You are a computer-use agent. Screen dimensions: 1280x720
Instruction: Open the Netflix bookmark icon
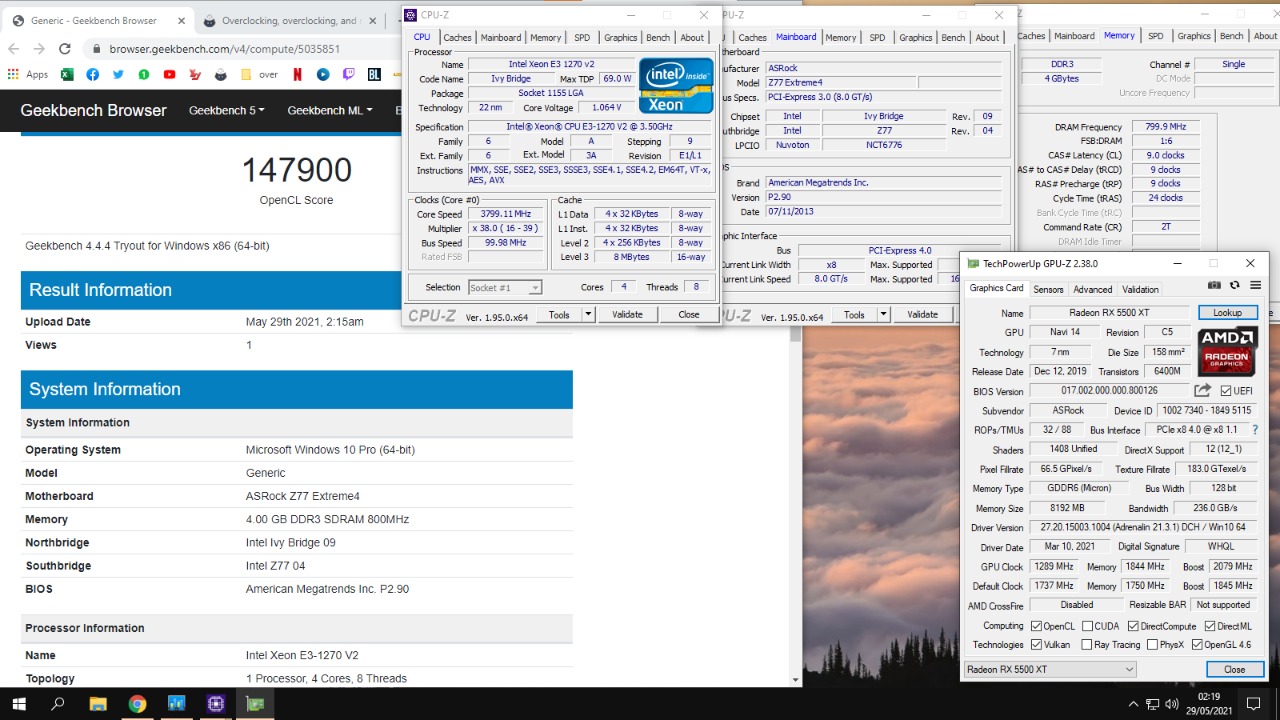click(297, 74)
